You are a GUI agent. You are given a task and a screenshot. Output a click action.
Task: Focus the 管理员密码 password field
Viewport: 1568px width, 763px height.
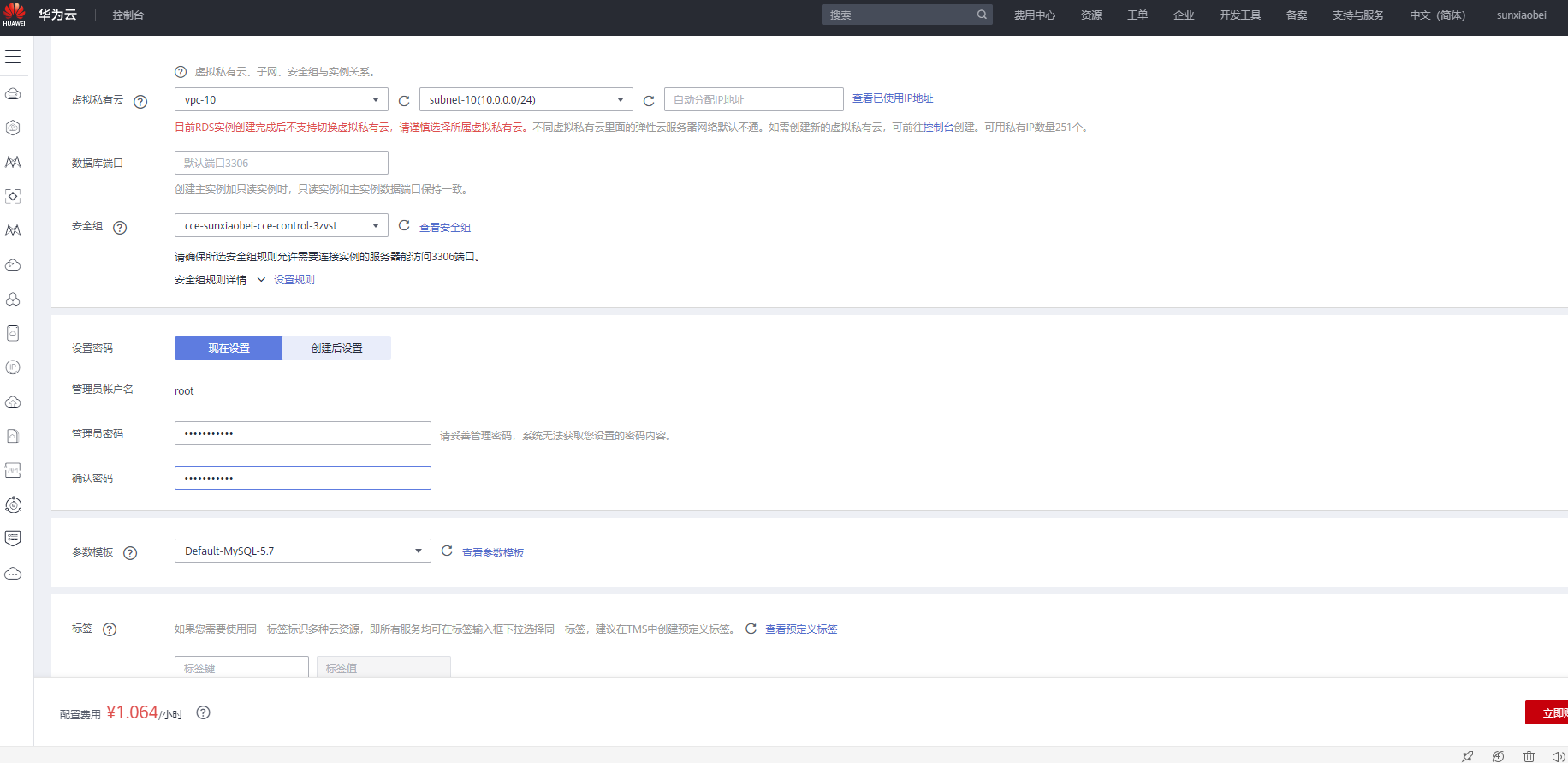tap(303, 433)
